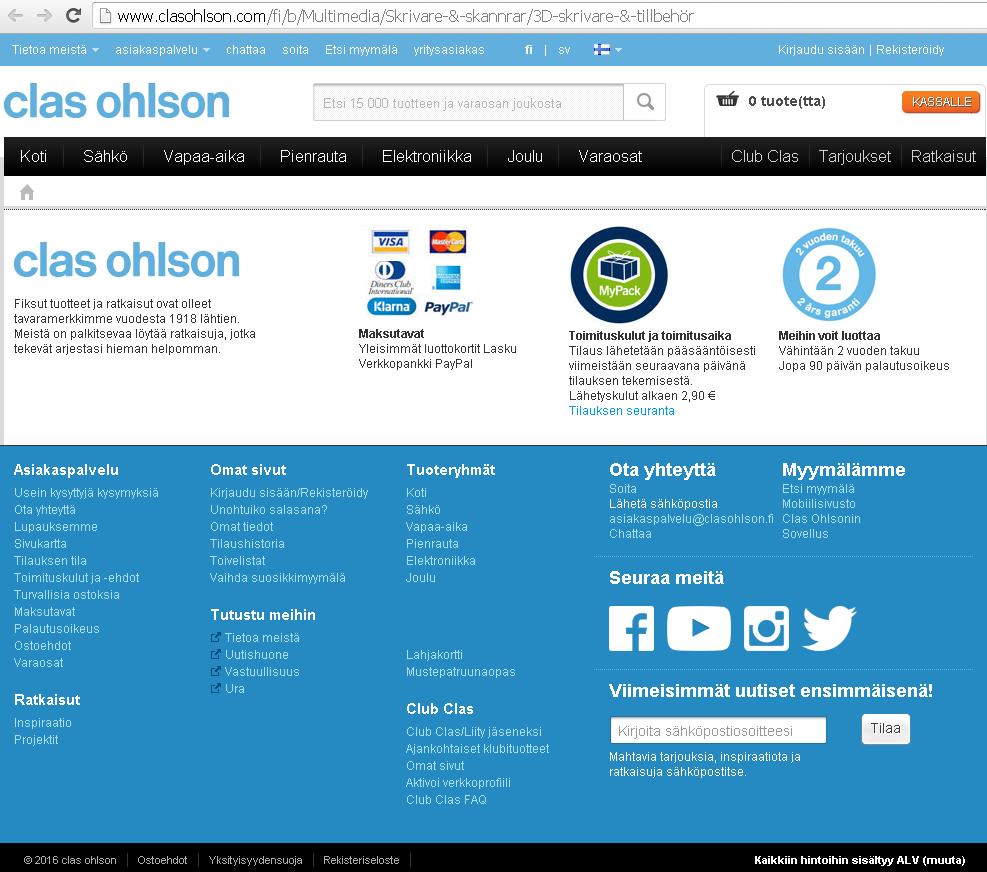Open the Twitter bird icon
This screenshot has width=987, height=872.
[829, 628]
